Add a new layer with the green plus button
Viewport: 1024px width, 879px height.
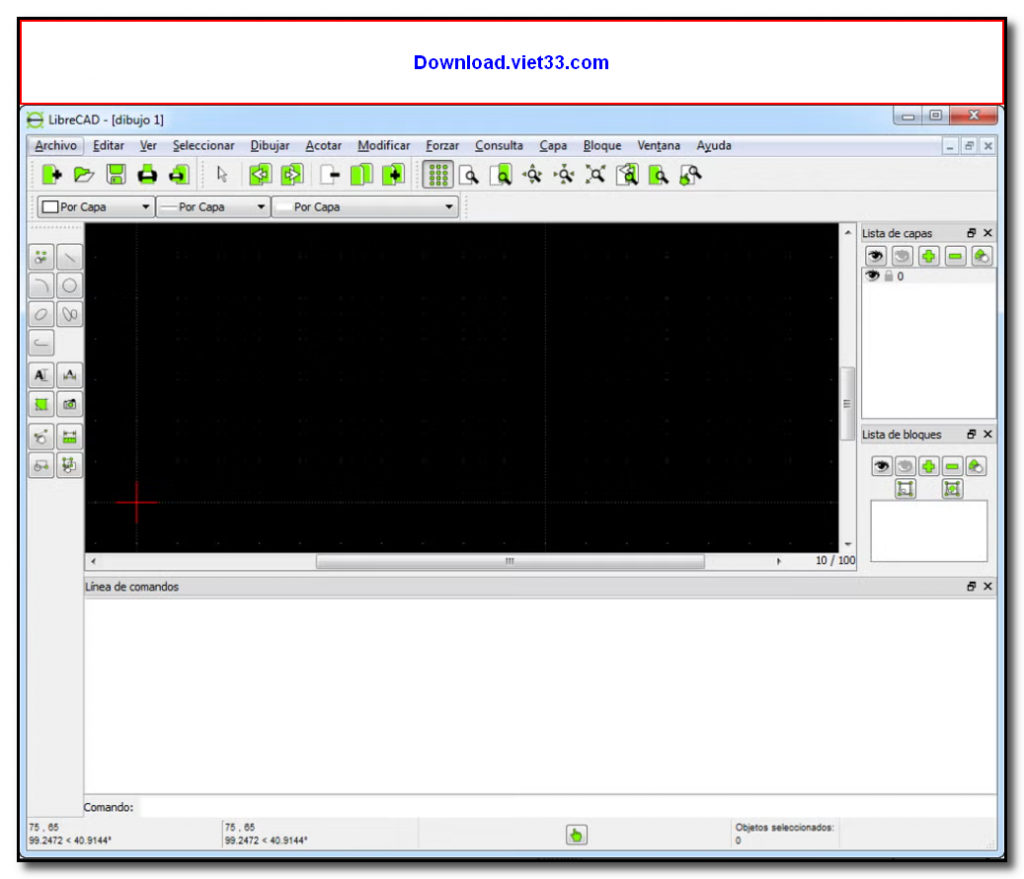pos(927,256)
